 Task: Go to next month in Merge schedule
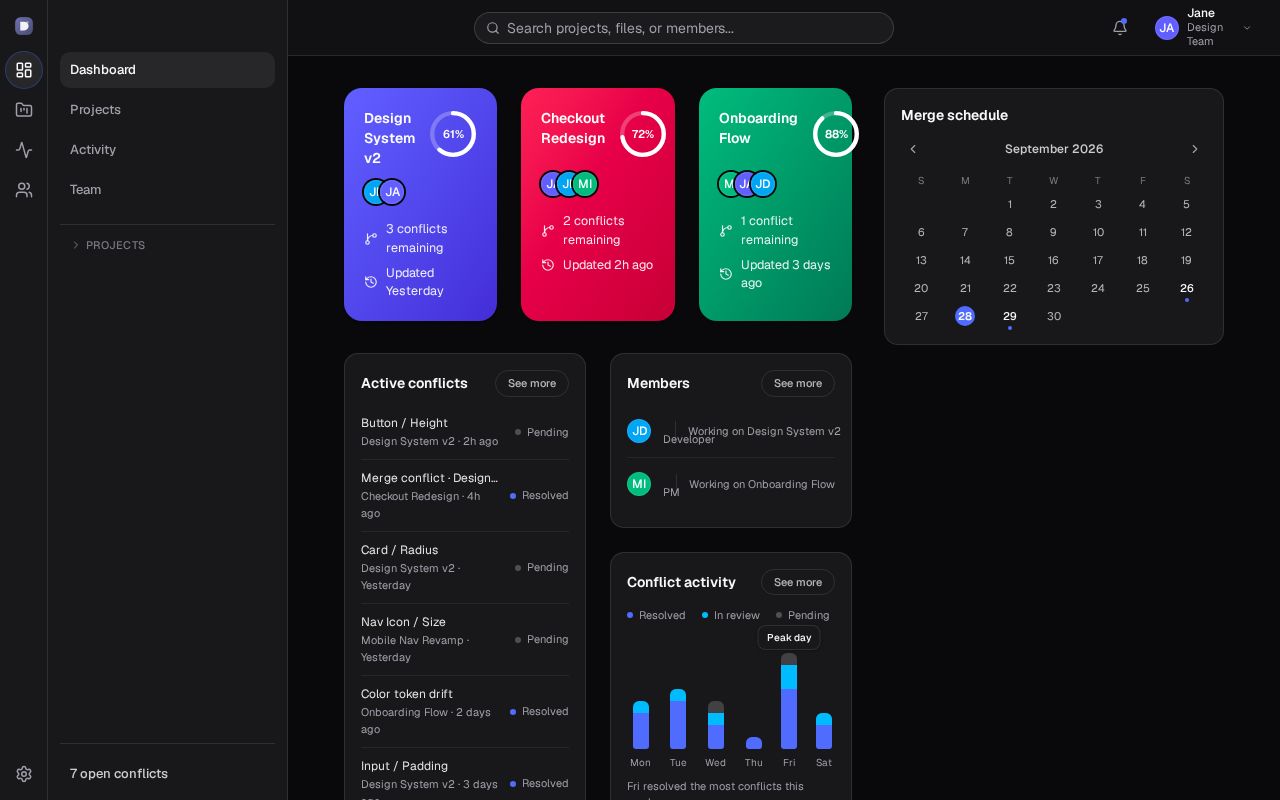(1195, 149)
